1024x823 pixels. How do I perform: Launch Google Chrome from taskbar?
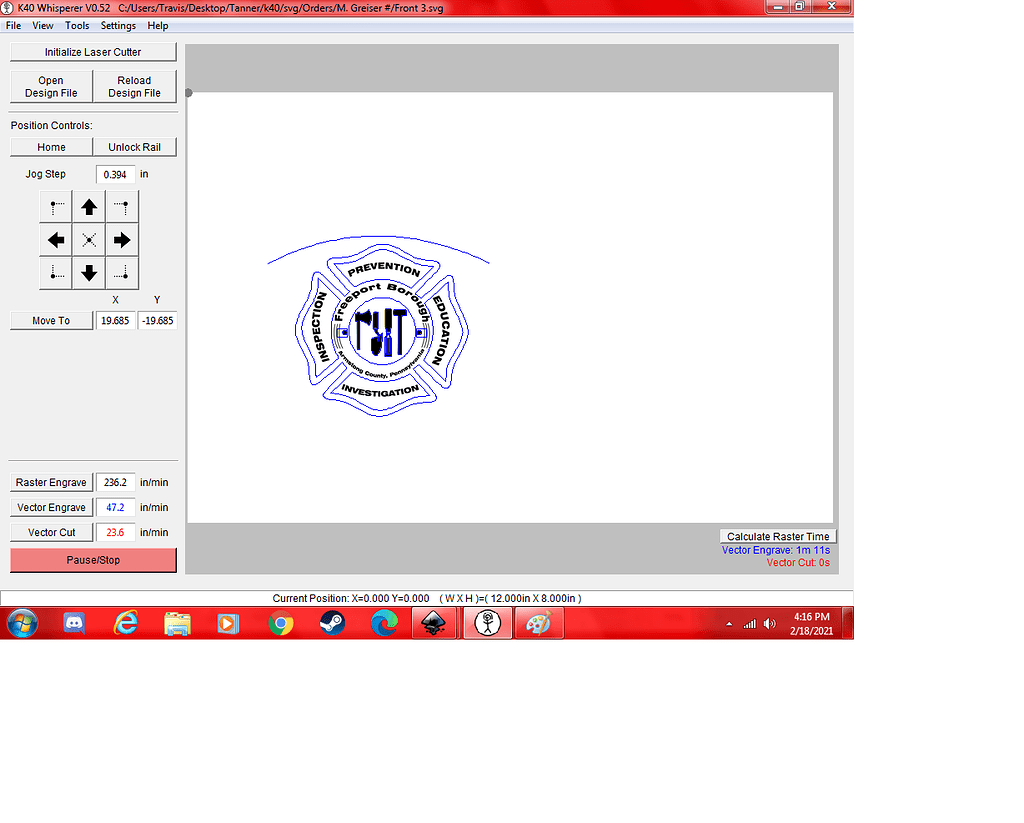coord(281,624)
